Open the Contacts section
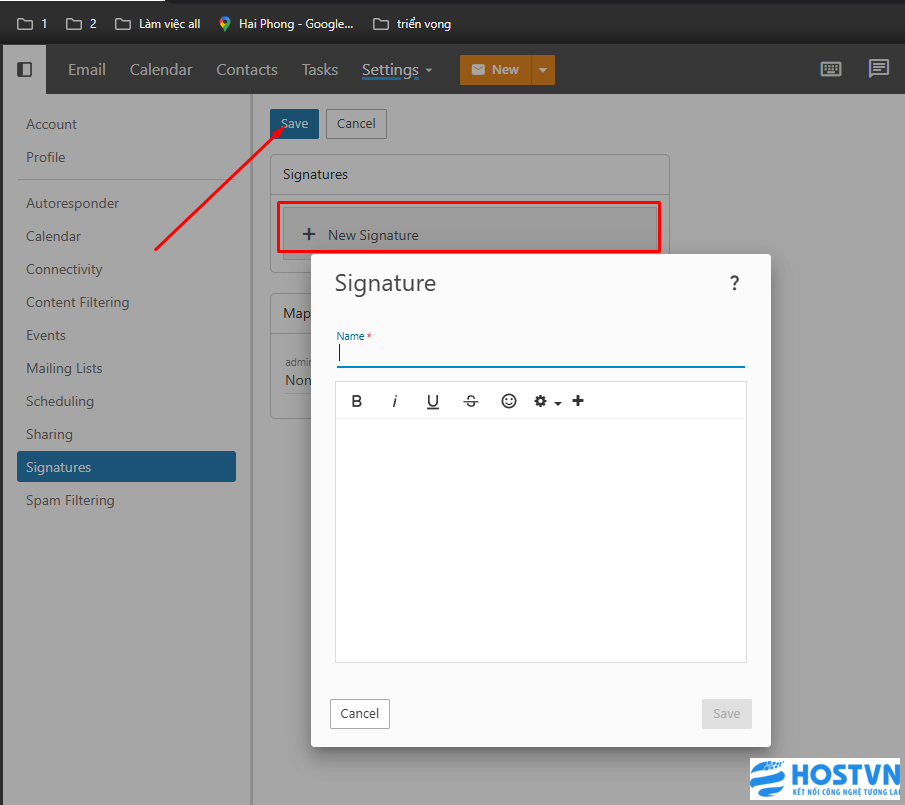The width and height of the screenshot is (905, 805). pos(247,70)
